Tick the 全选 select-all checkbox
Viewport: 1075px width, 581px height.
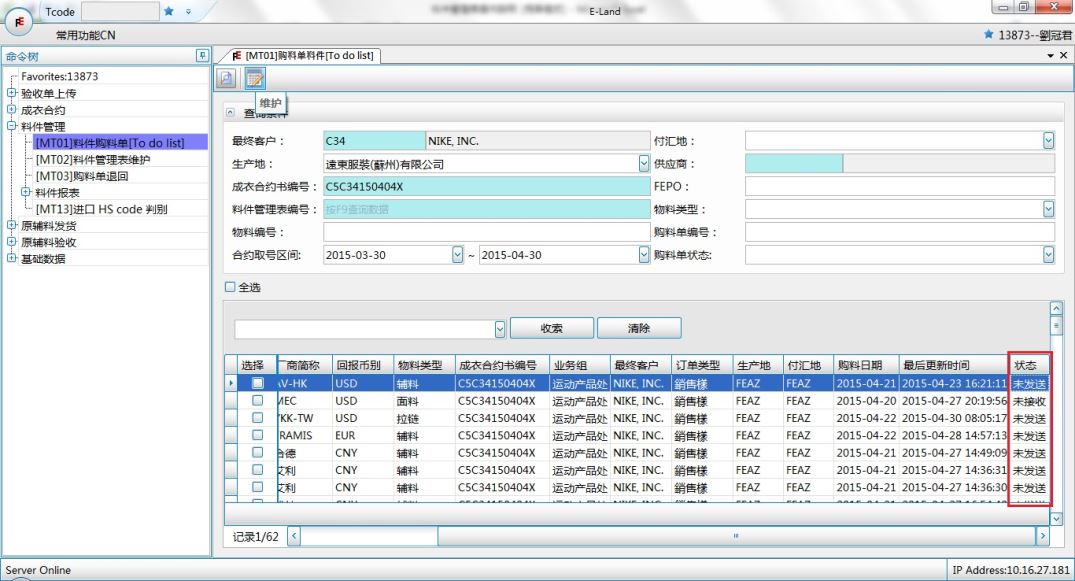[x=230, y=287]
